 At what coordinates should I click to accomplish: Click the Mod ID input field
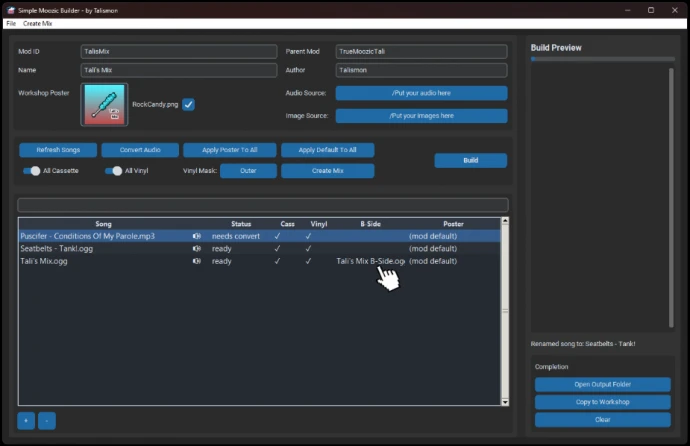tap(178, 51)
